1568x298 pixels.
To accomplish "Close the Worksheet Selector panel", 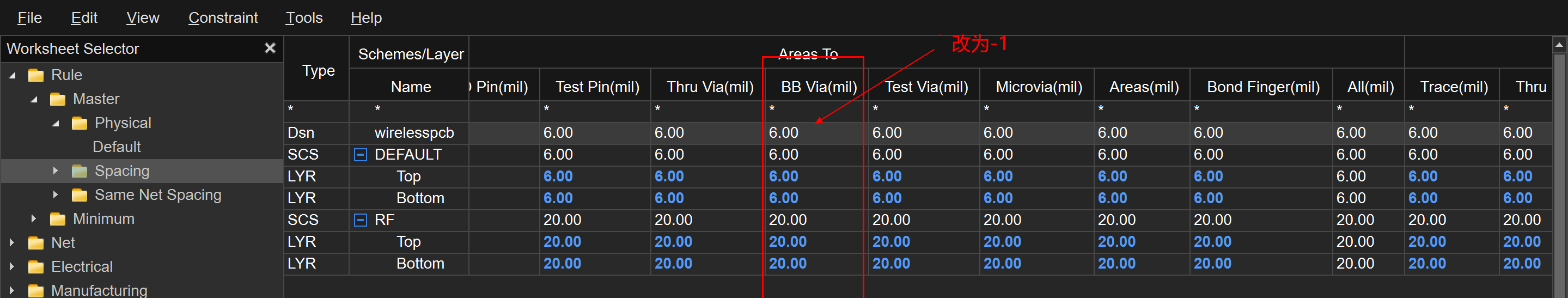I will click(x=270, y=48).
